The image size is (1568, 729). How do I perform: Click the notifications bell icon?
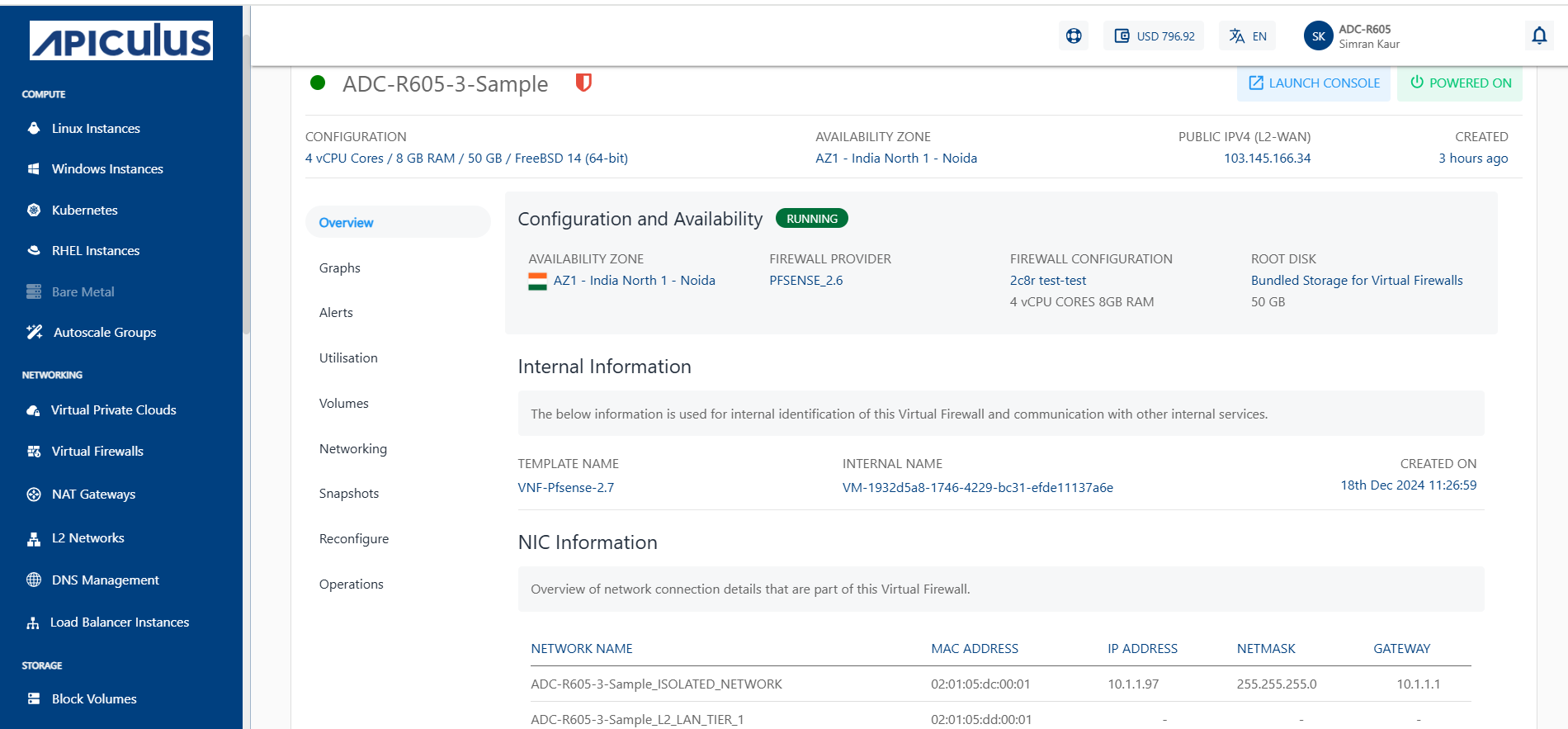(1539, 36)
